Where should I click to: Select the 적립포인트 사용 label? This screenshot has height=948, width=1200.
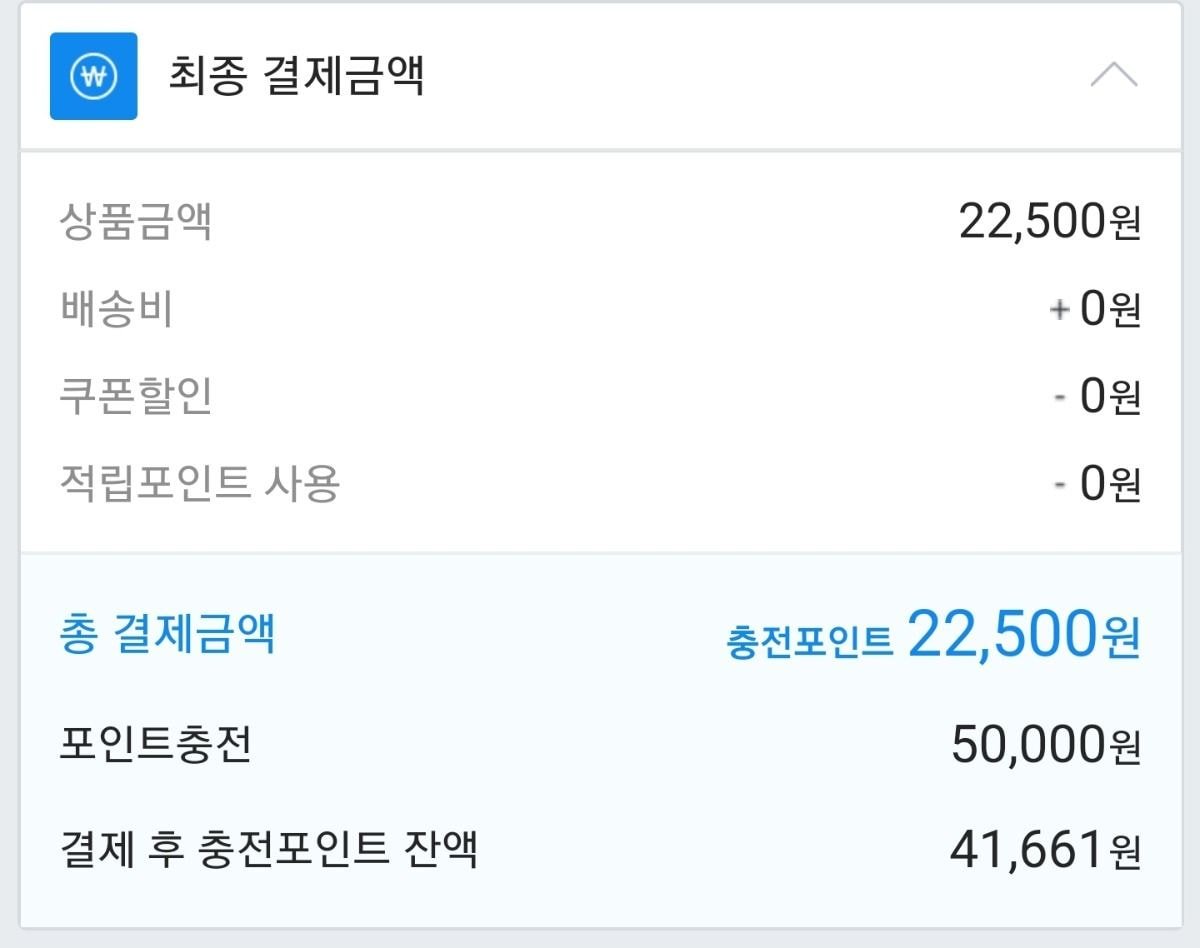[200, 484]
